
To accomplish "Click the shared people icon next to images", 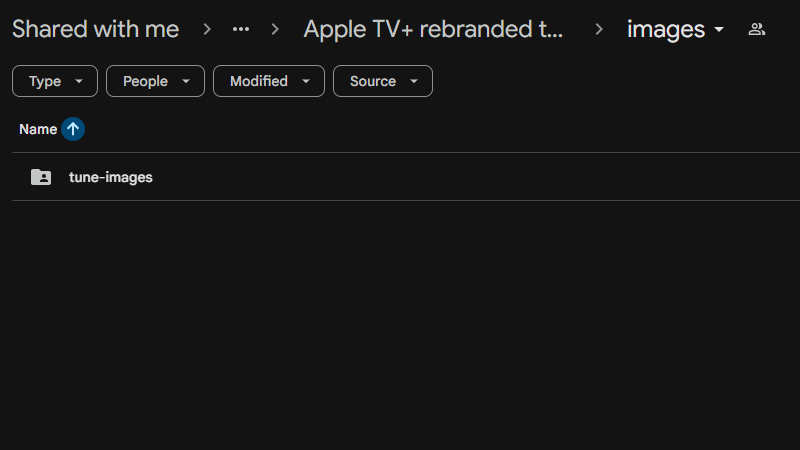I will click(757, 29).
